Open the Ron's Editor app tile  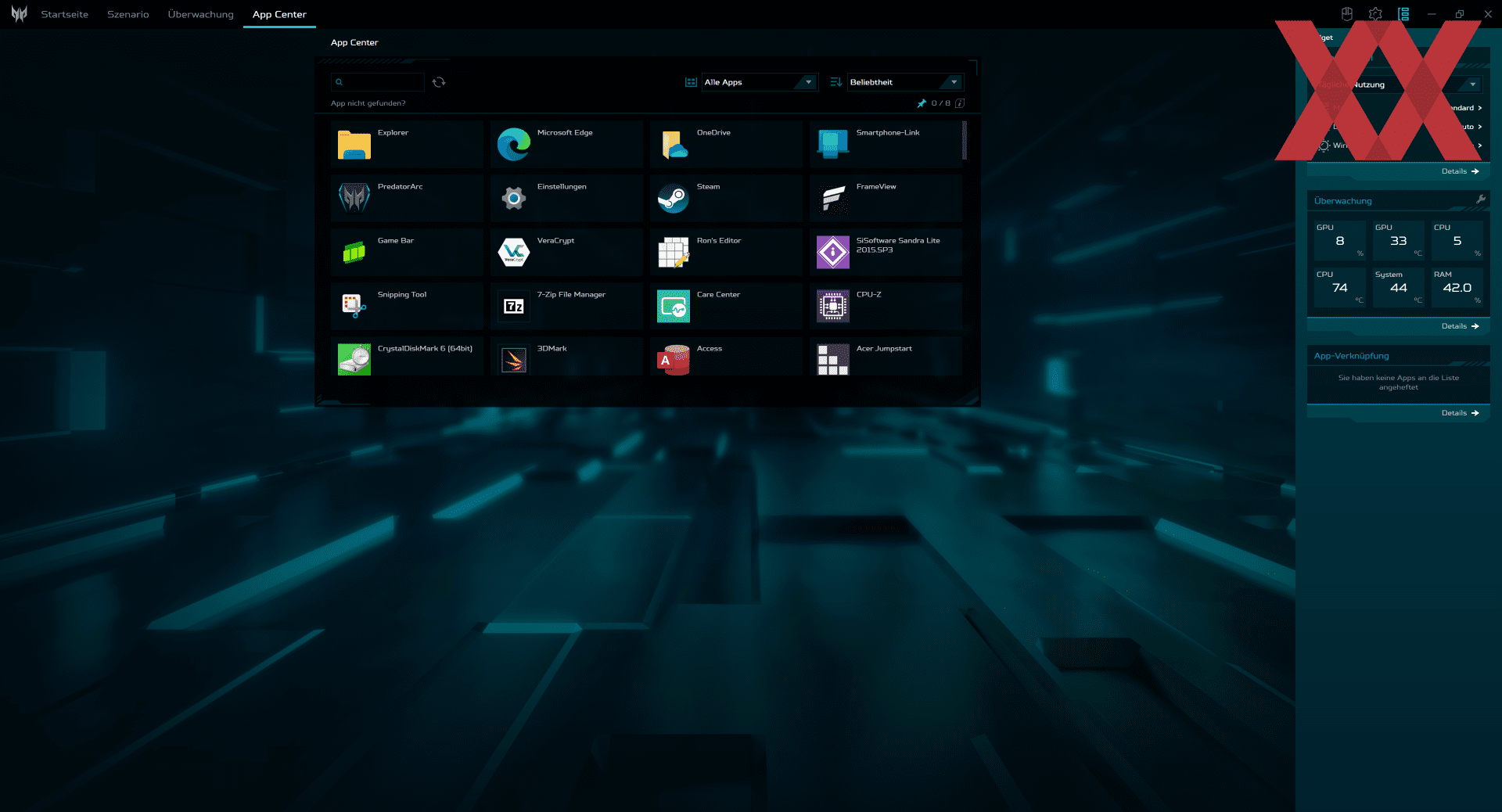[x=726, y=253]
